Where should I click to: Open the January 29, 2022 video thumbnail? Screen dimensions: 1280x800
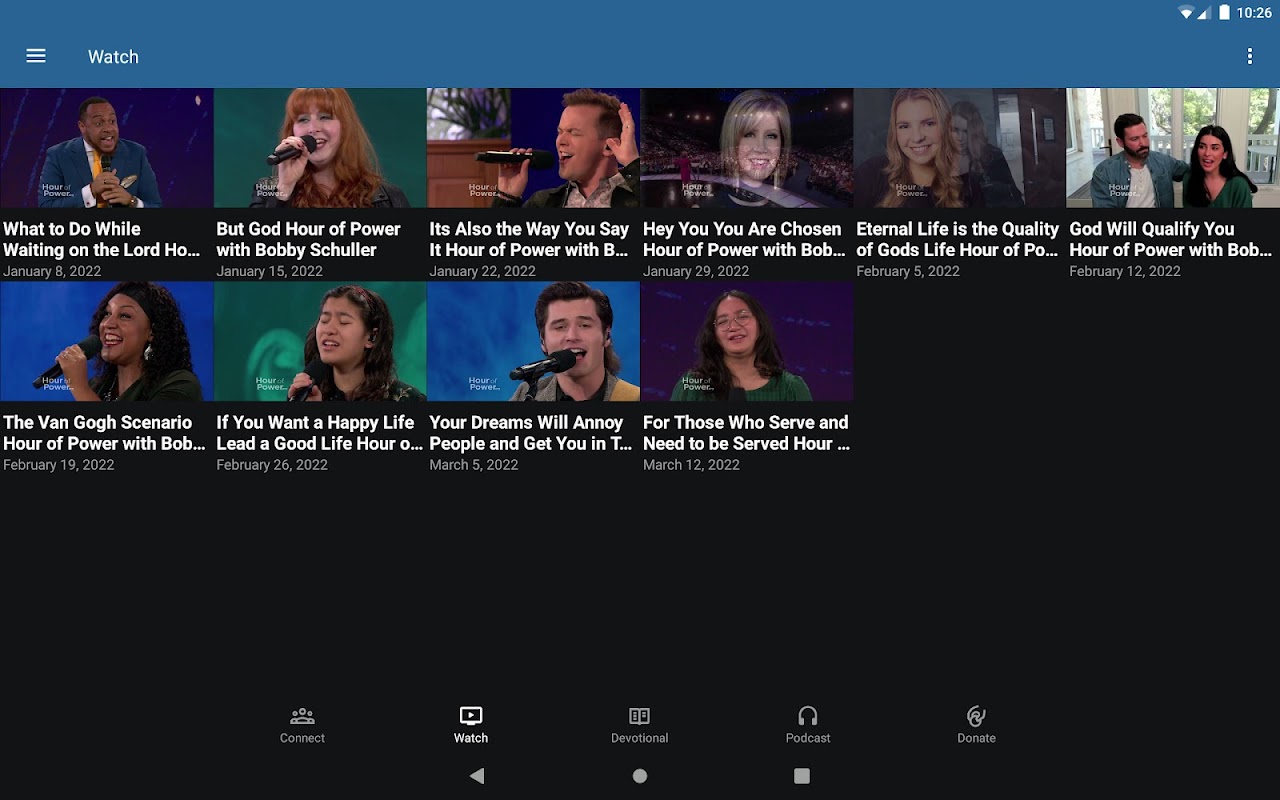(747, 148)
